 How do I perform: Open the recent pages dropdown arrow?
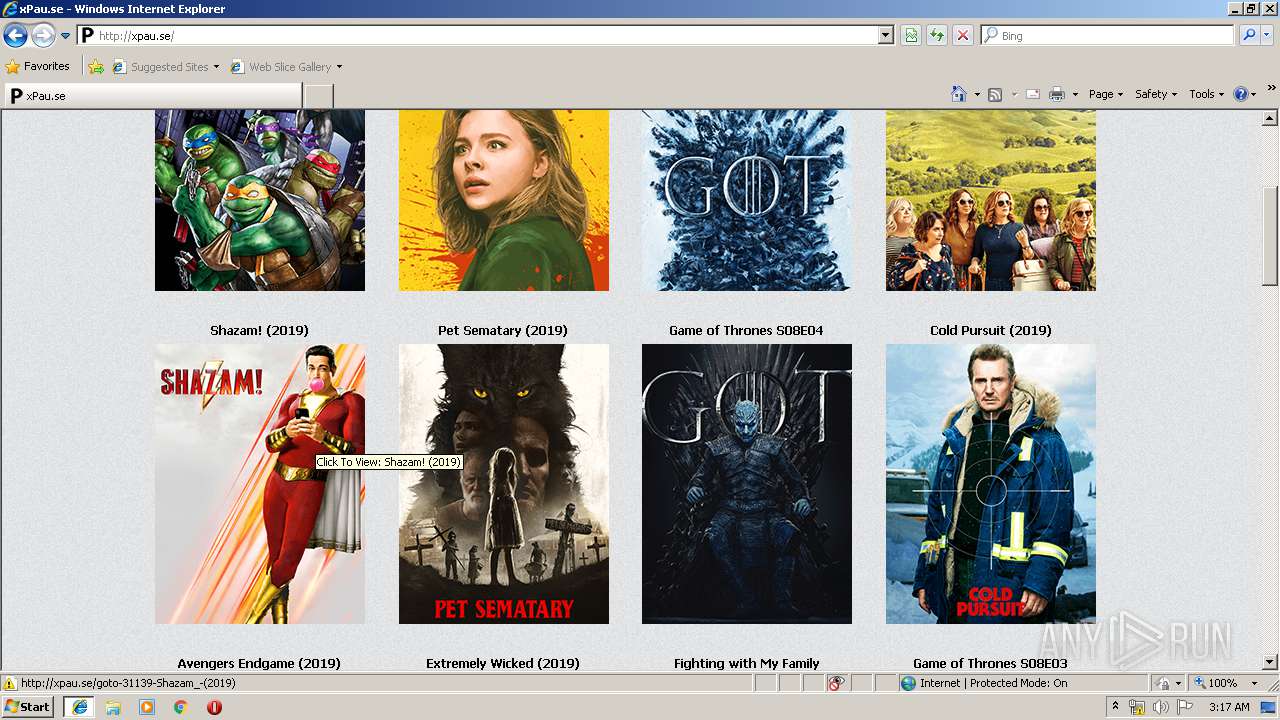pyautogui.click(x=66, y=36)
